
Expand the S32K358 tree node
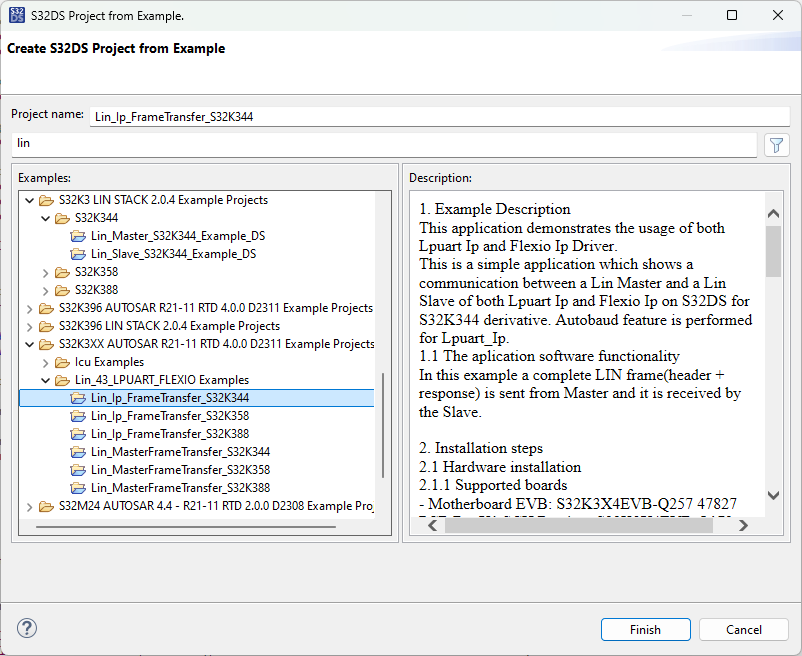tap(45, 271)
